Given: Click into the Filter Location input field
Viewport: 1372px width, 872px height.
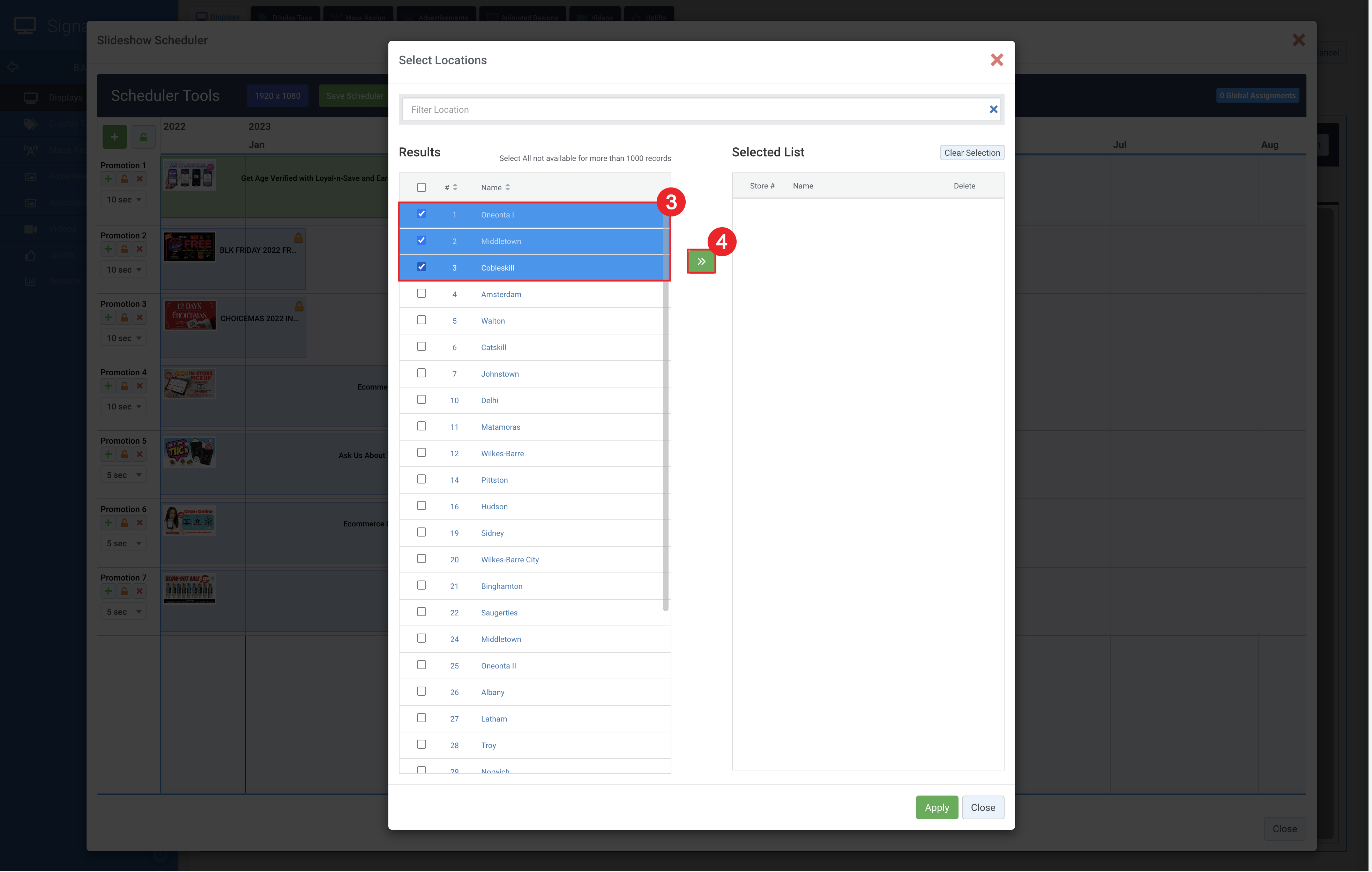Looking at the screenshot, I should point(695,109).
